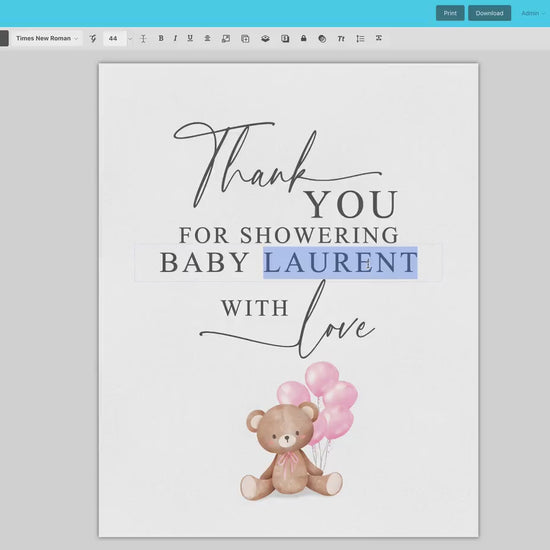Image resolution: width=550 pixels, height=550 pixels.
Task: Open the layers stack icon
Action: pos(265,38)
